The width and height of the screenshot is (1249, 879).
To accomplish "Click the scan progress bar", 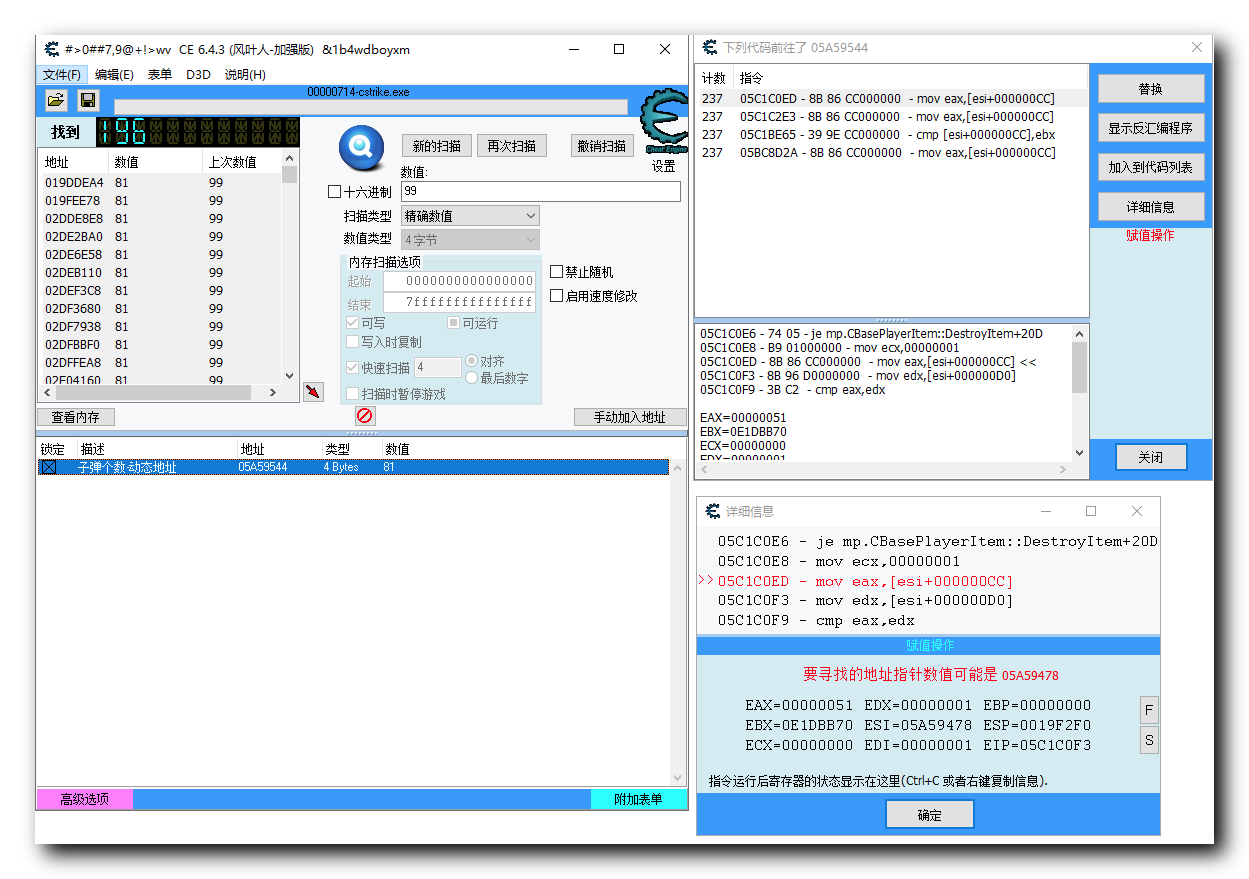I will (371, 107).
